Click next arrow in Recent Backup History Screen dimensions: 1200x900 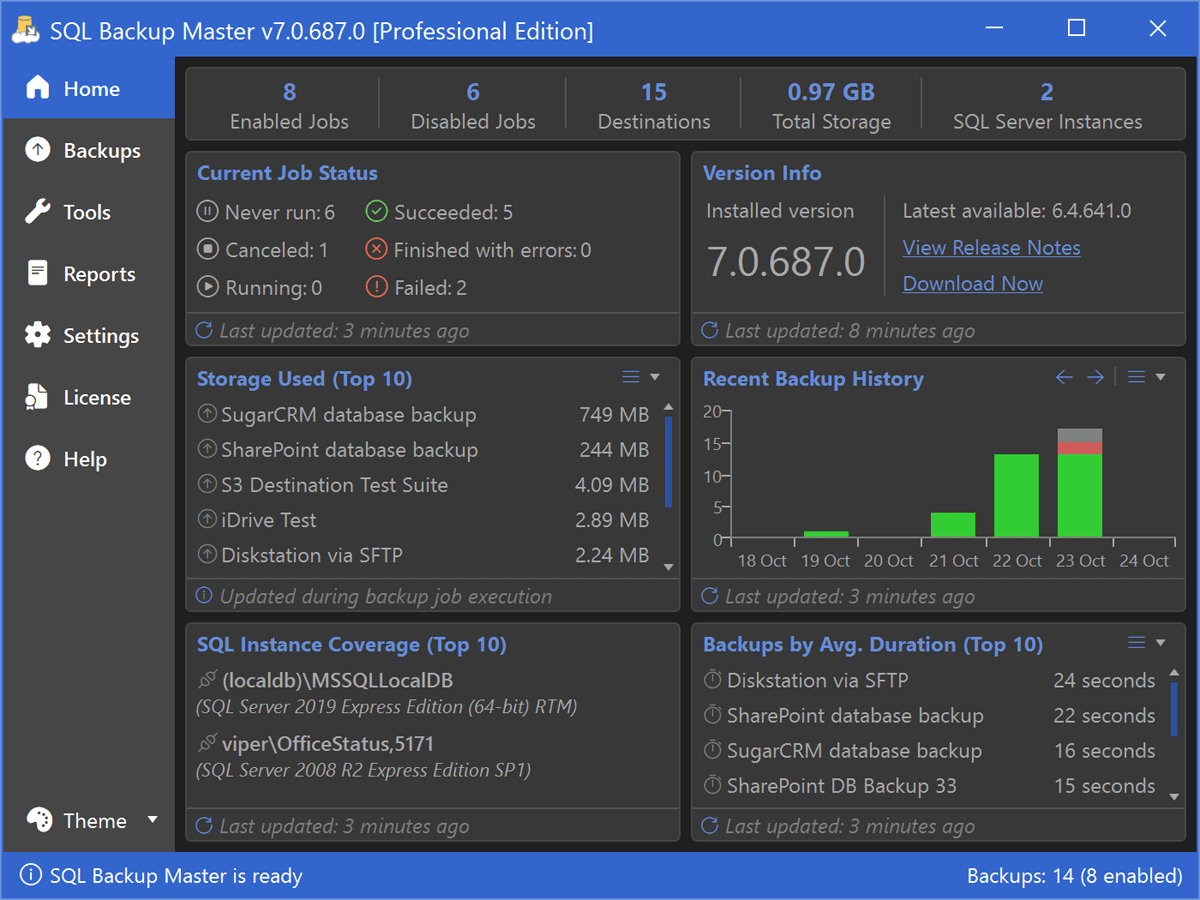1096,377
